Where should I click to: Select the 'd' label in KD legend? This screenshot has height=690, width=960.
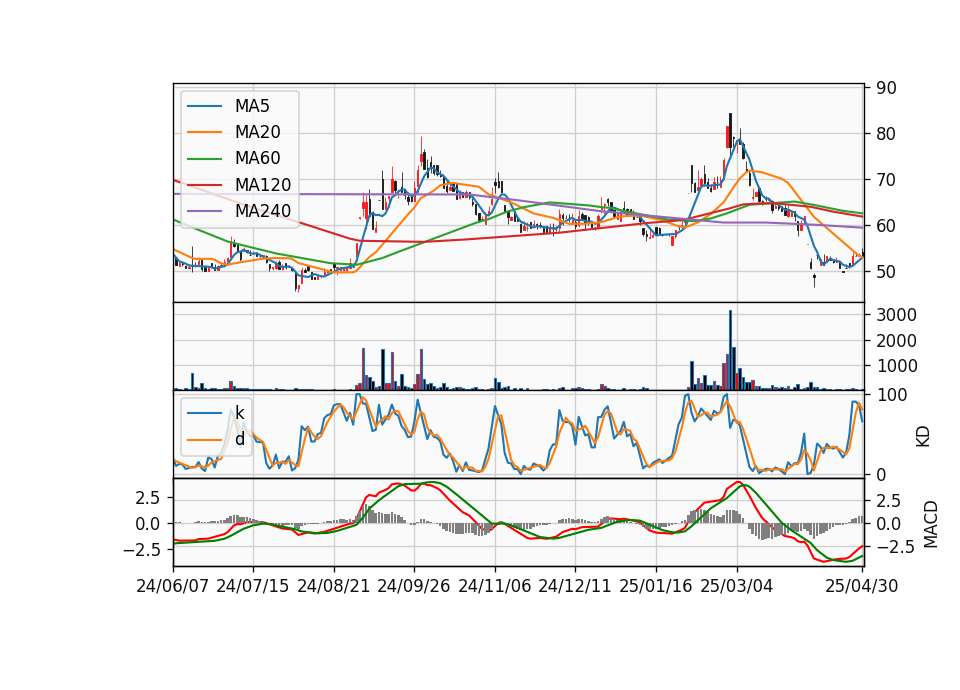(x=239, y=439)
